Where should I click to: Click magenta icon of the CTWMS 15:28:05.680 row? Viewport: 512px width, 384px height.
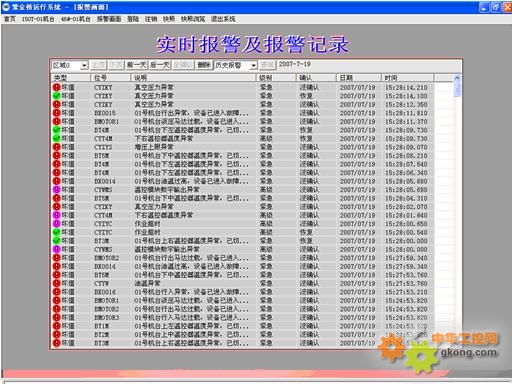[56, 190]
